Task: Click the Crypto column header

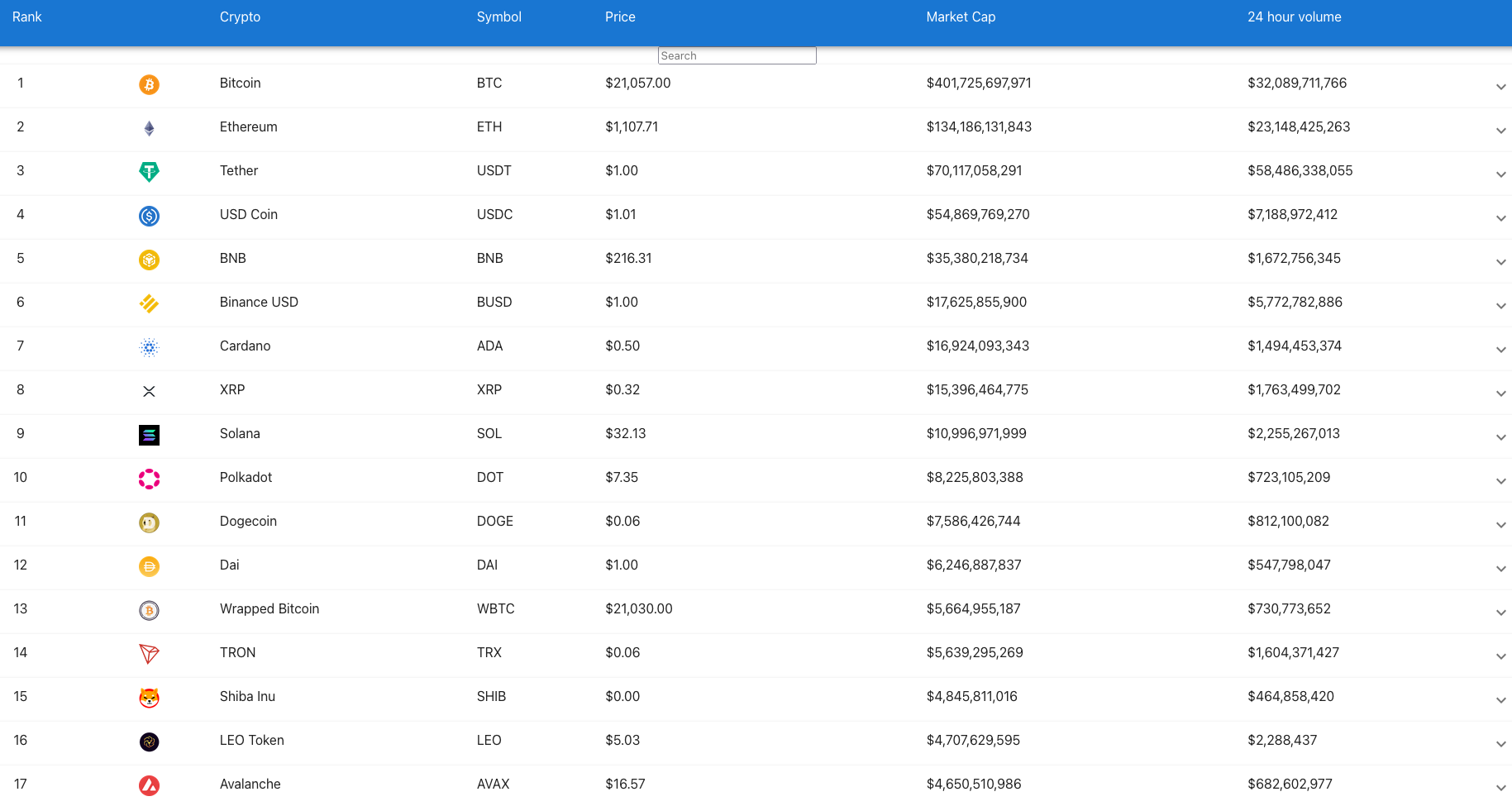Action: pos(240,17)
